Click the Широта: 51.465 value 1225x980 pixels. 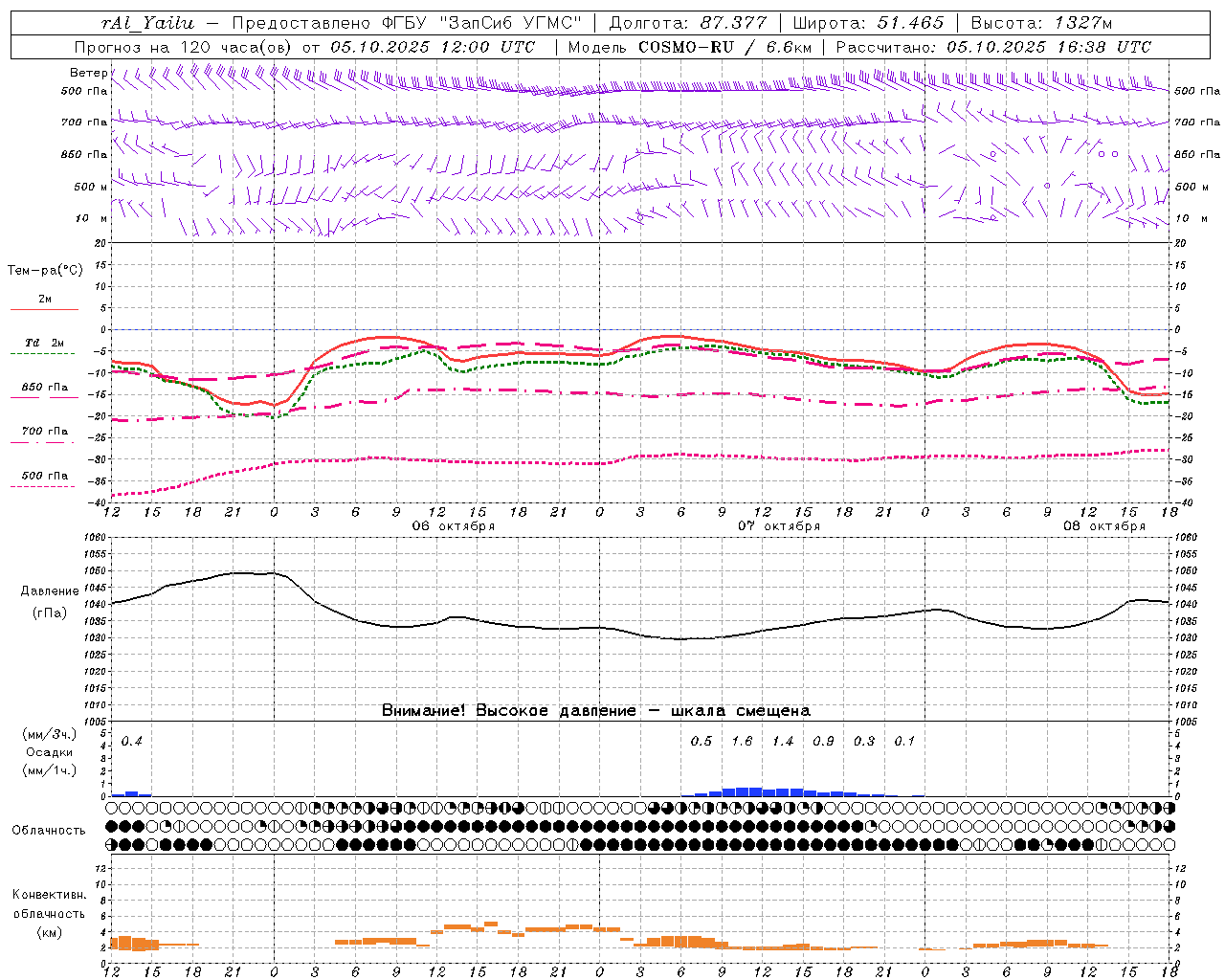pos(869,23)
